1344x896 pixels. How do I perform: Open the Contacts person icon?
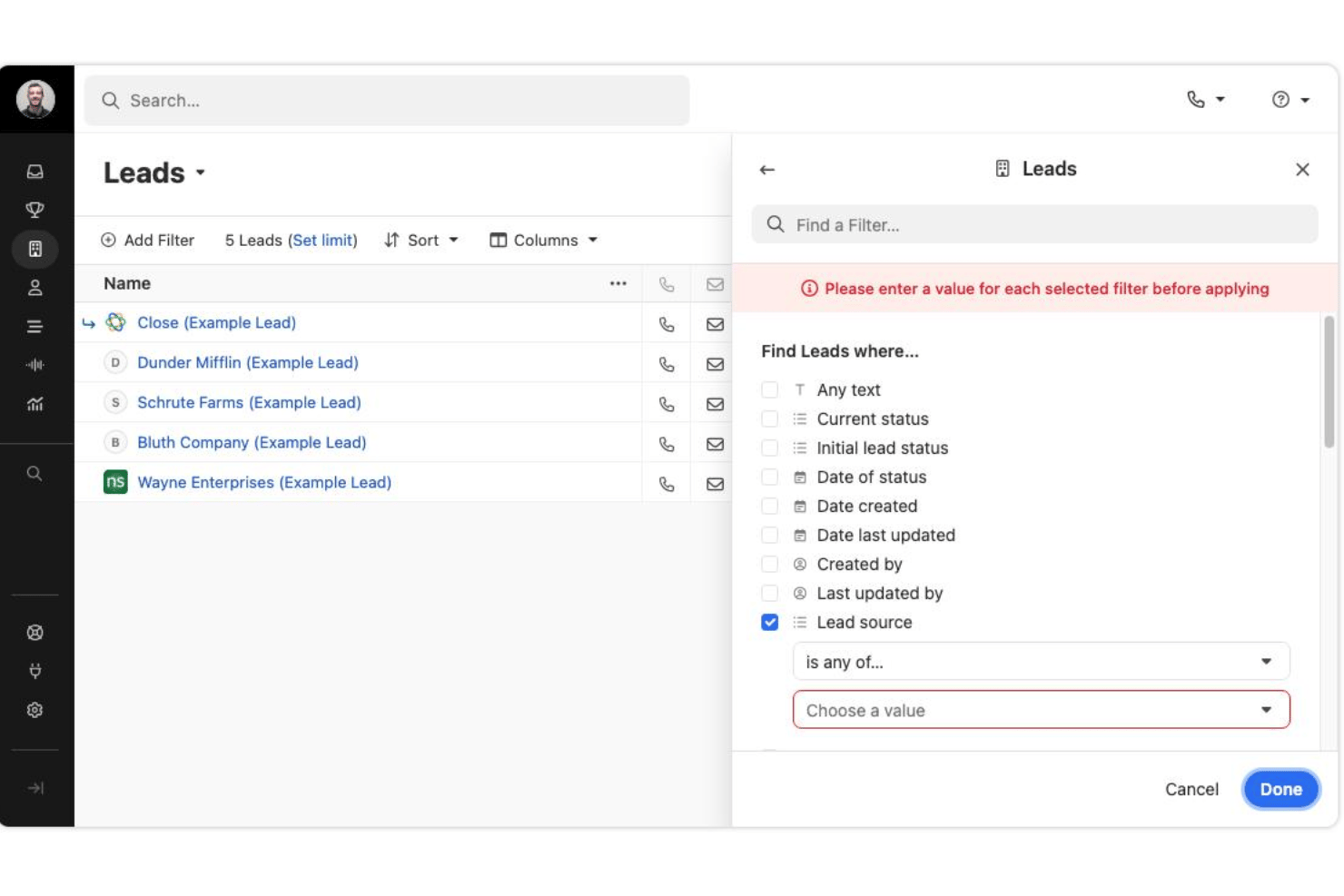coord(35,288)
